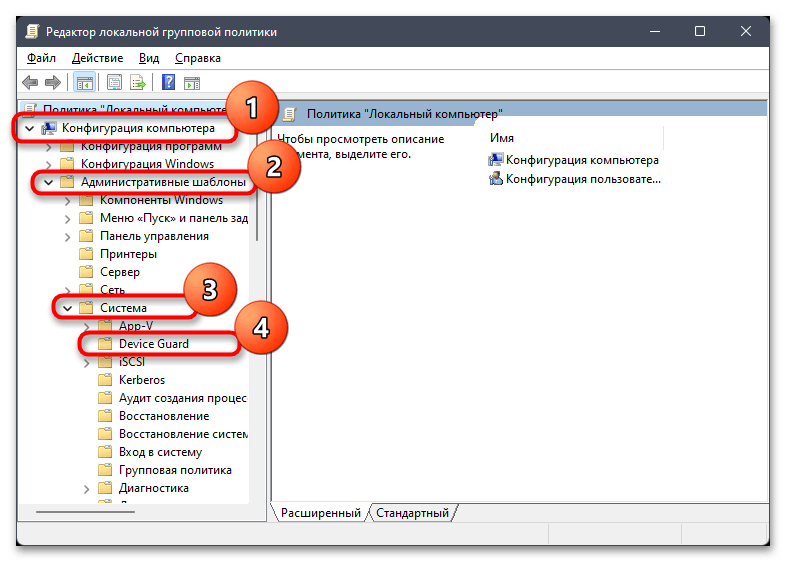The height and width of the screenshot is (562, 786).
Task: Click the Административные шаблоны folder icon
Action: pos(67,182)
